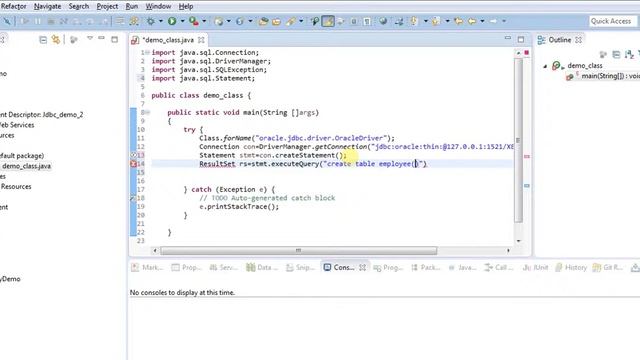Open the Navigate menu
The image size is (640, 360).
[47, 6]
